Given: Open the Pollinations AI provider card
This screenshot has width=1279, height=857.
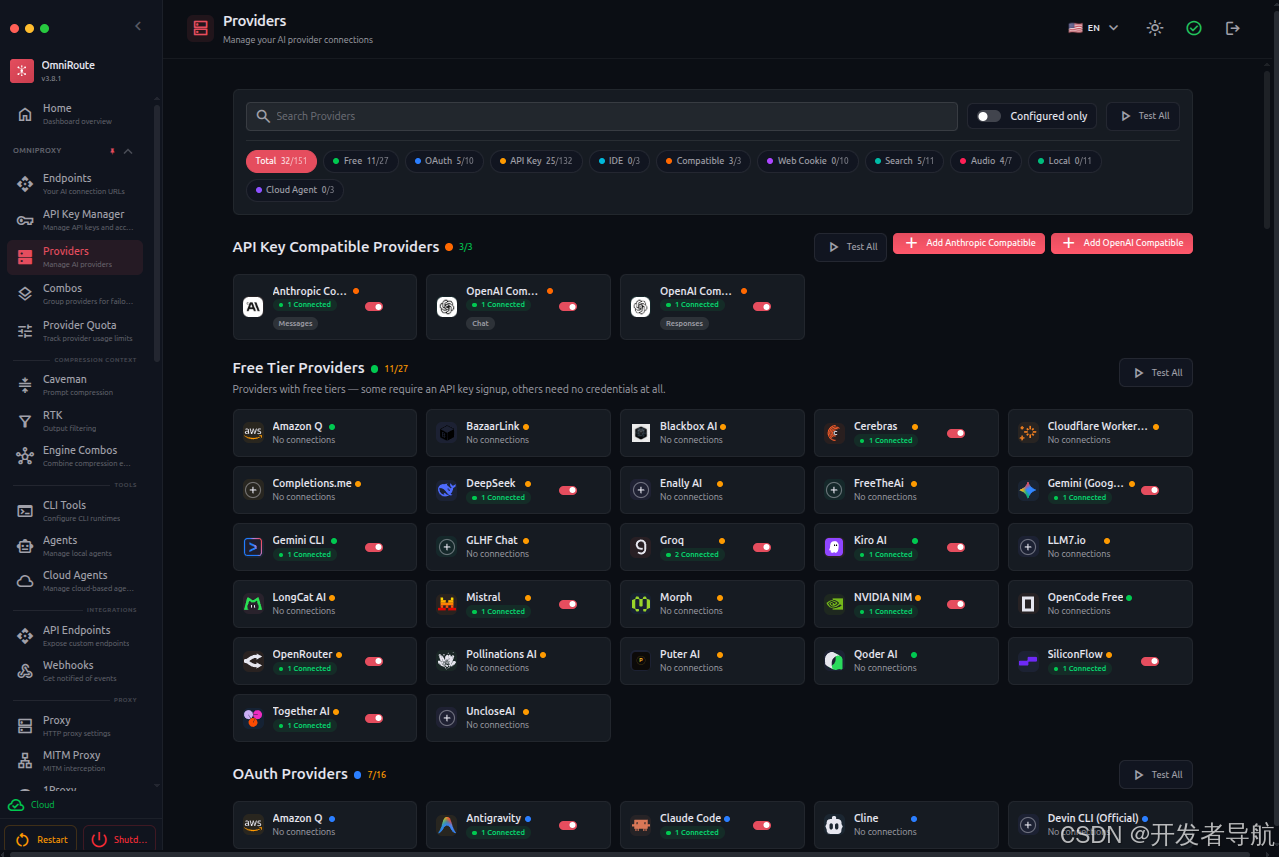Looking at the screenshot, I should coord(518,661).
